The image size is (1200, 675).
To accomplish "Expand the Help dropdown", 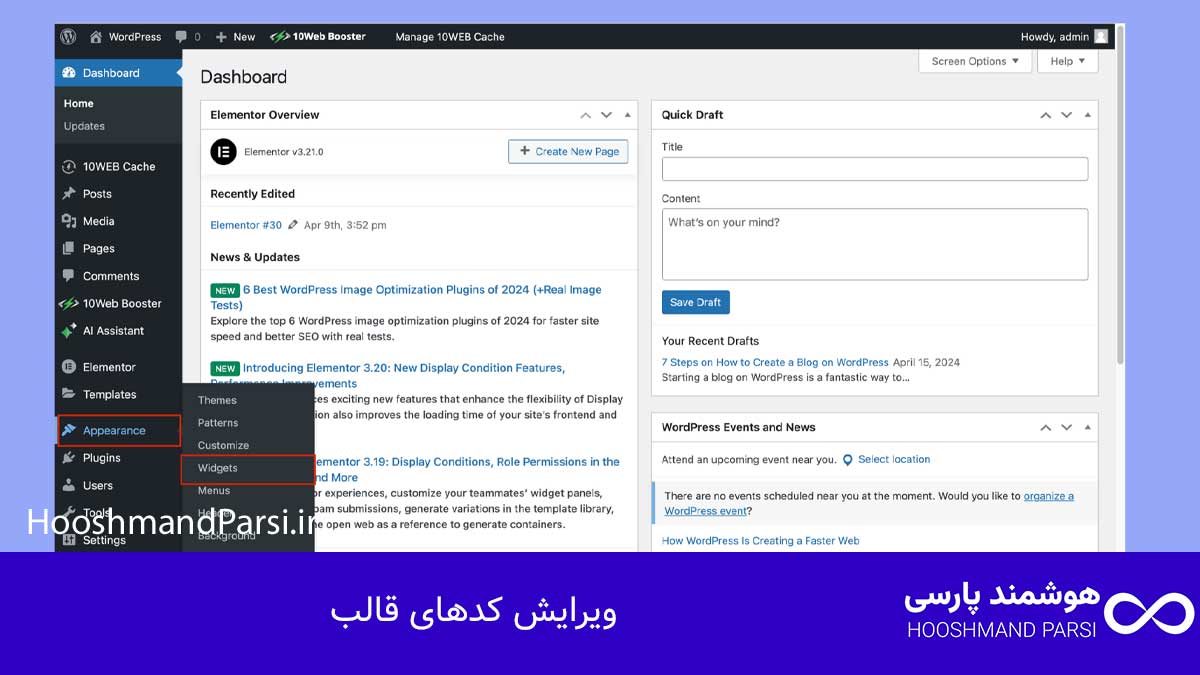I will [1068, 61].
